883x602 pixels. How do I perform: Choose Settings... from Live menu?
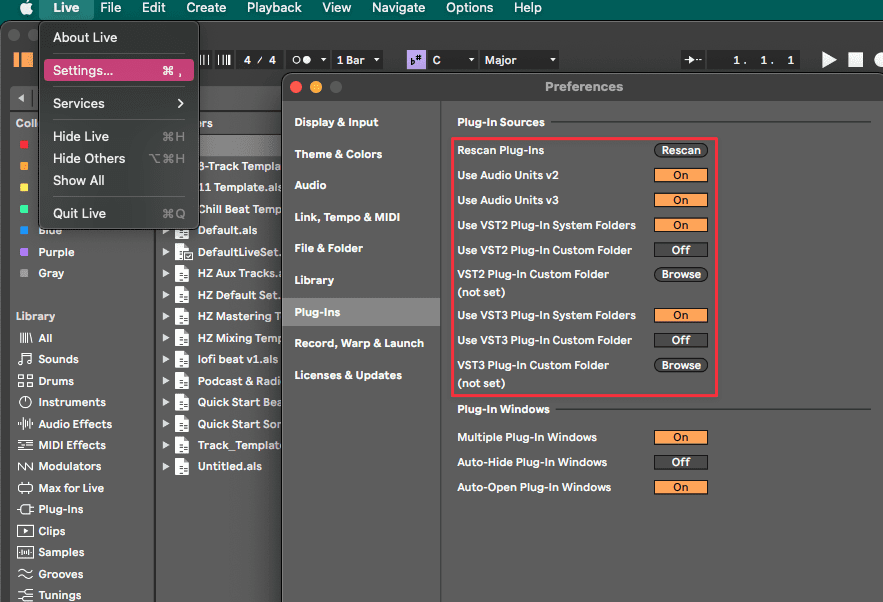(x=118, y=70)
